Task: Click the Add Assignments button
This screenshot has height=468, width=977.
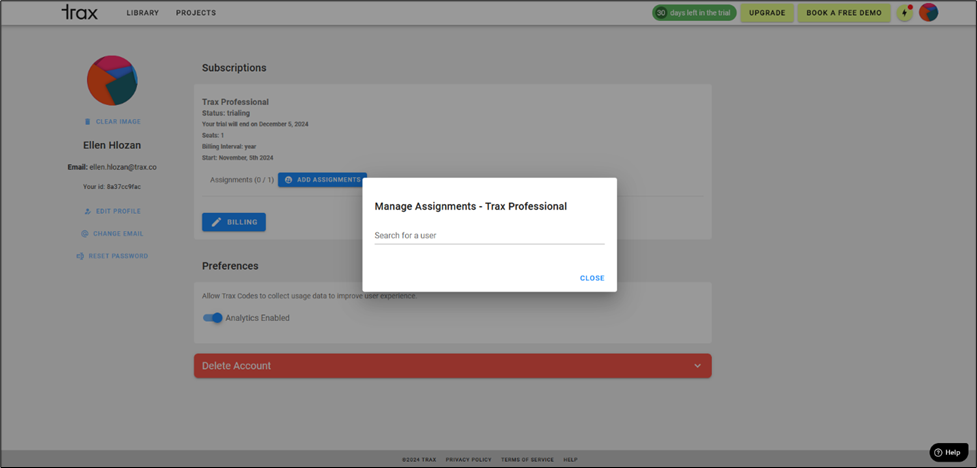Action: click(322, 180)
